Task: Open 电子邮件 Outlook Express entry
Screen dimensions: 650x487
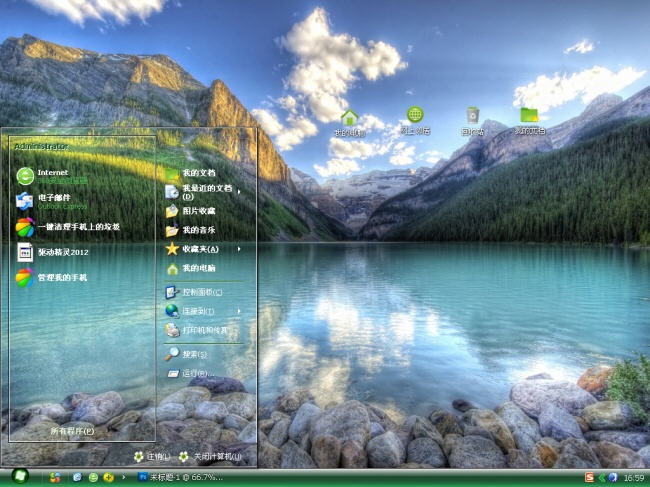Action: coord(60,201)
